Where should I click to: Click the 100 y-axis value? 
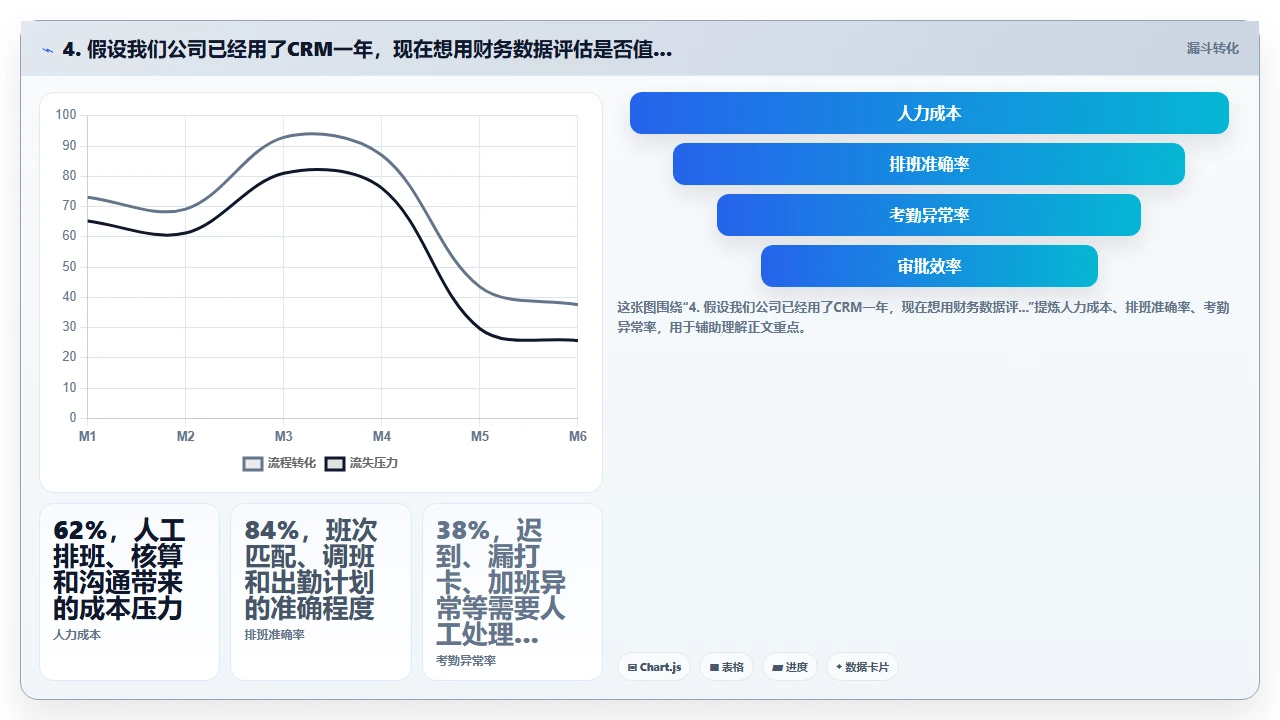point(66,115)
